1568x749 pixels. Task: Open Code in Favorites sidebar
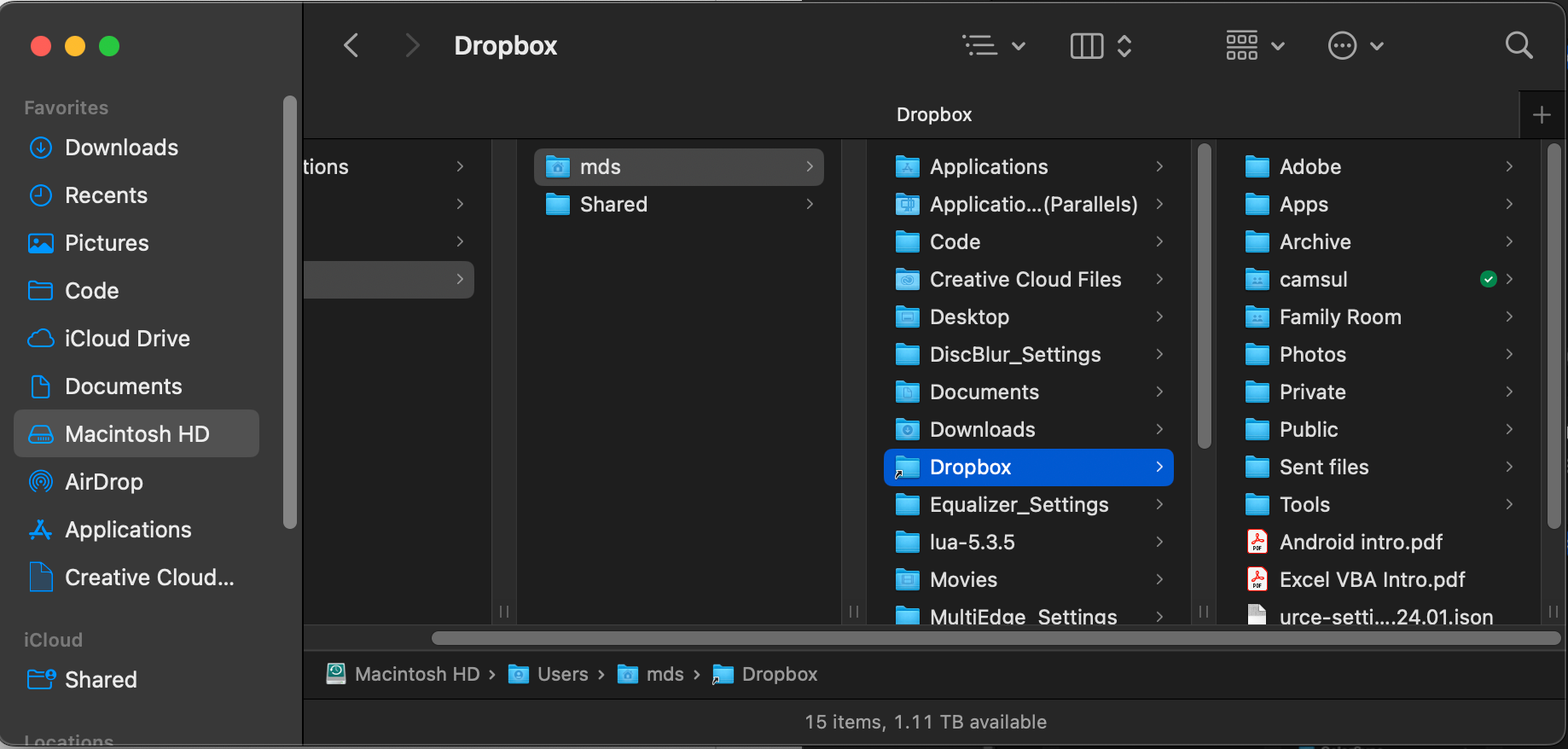click(x=136, y=291)
